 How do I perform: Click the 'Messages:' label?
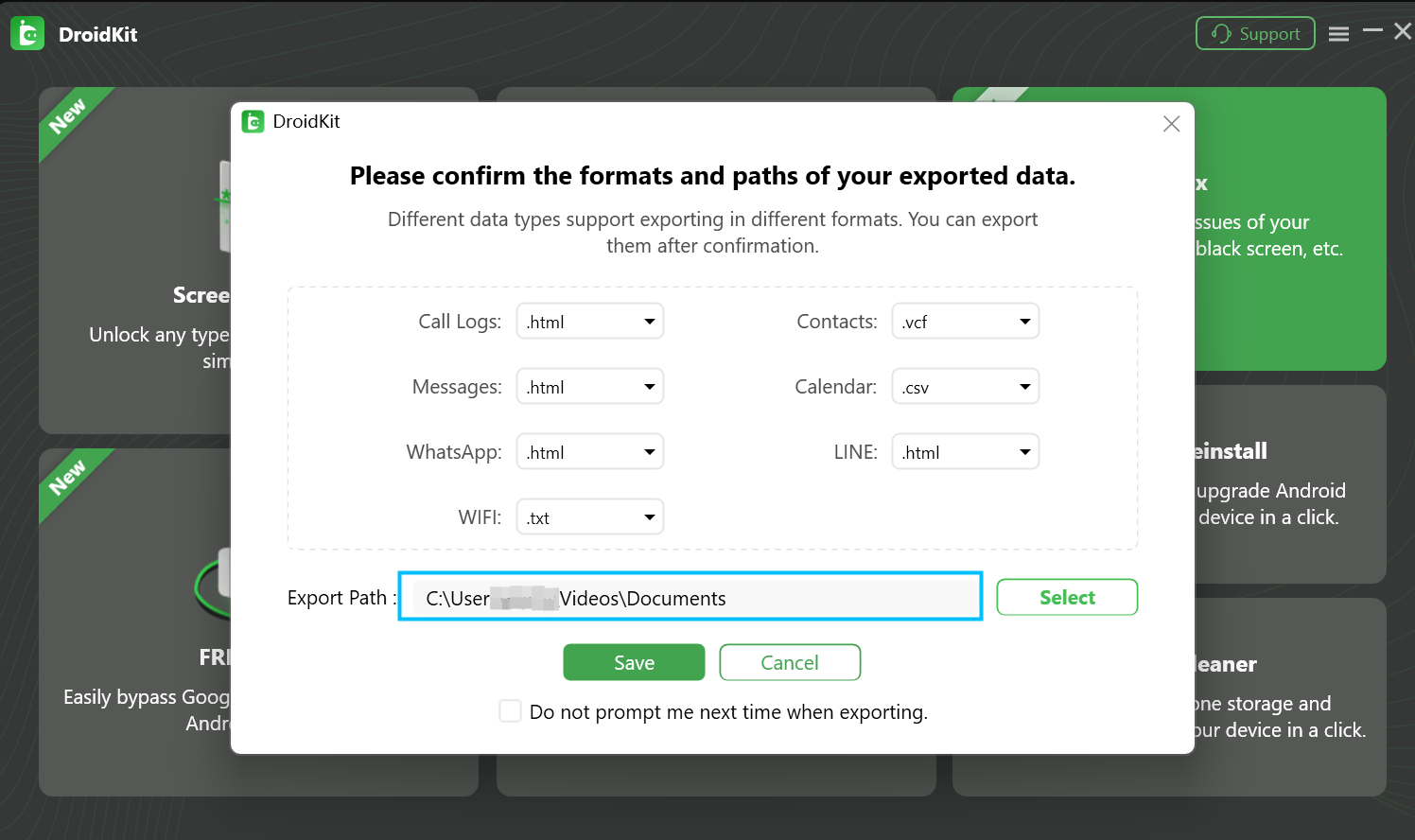click(457, 387)
